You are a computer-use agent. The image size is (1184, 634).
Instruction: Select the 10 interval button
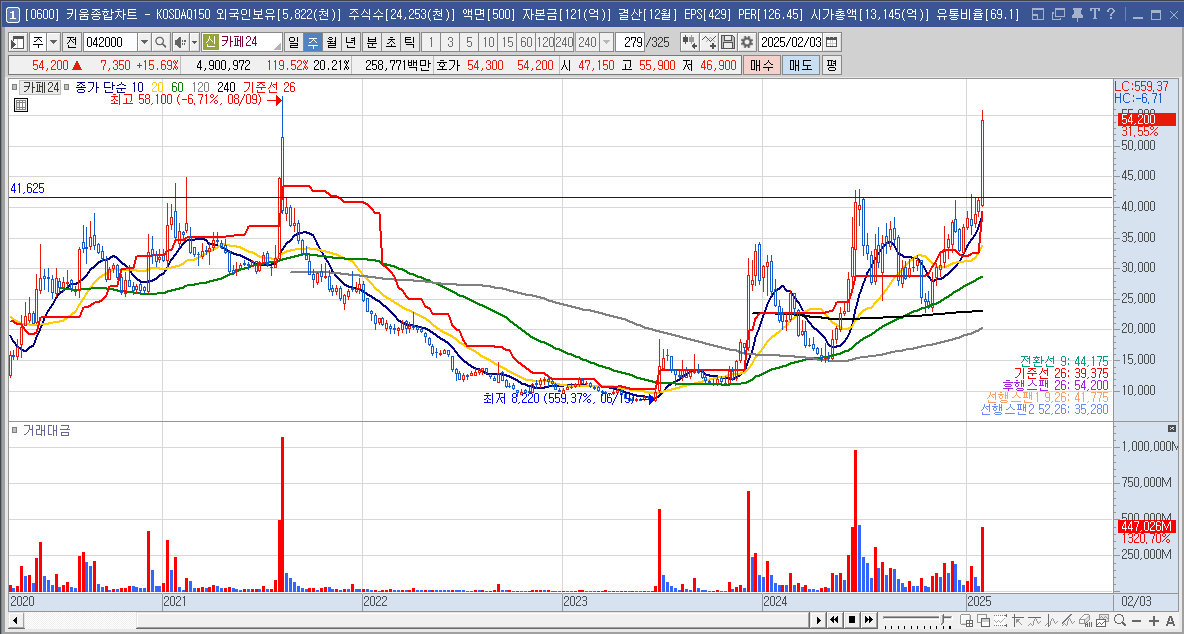click(489, 42)
